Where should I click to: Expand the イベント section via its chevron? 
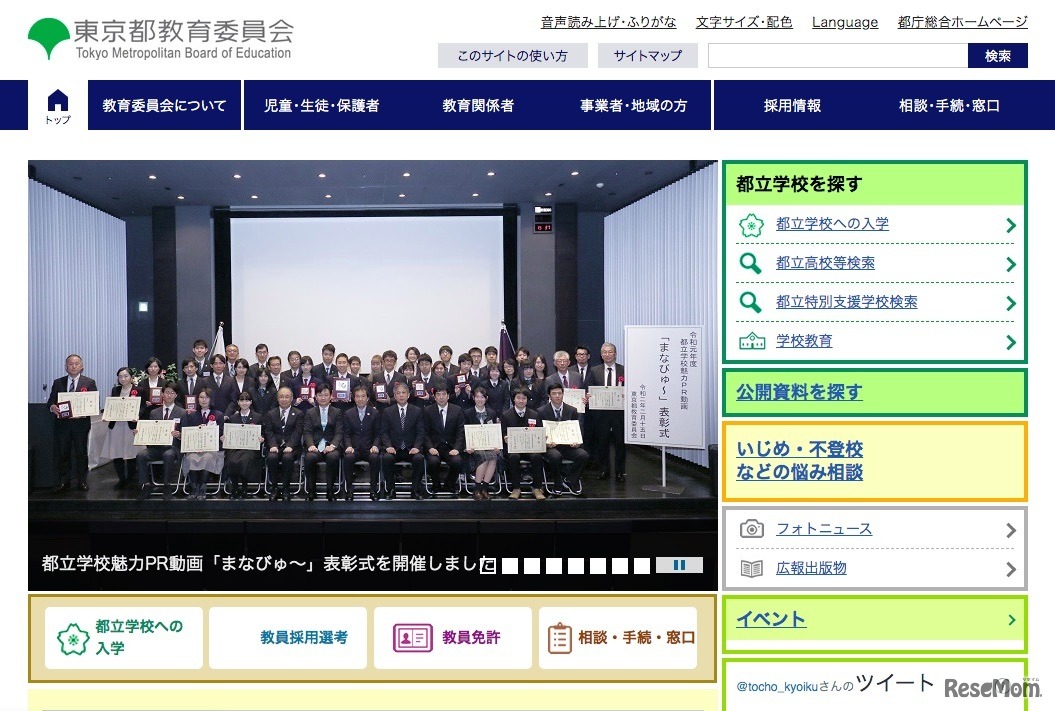(x=1010, y=620)
